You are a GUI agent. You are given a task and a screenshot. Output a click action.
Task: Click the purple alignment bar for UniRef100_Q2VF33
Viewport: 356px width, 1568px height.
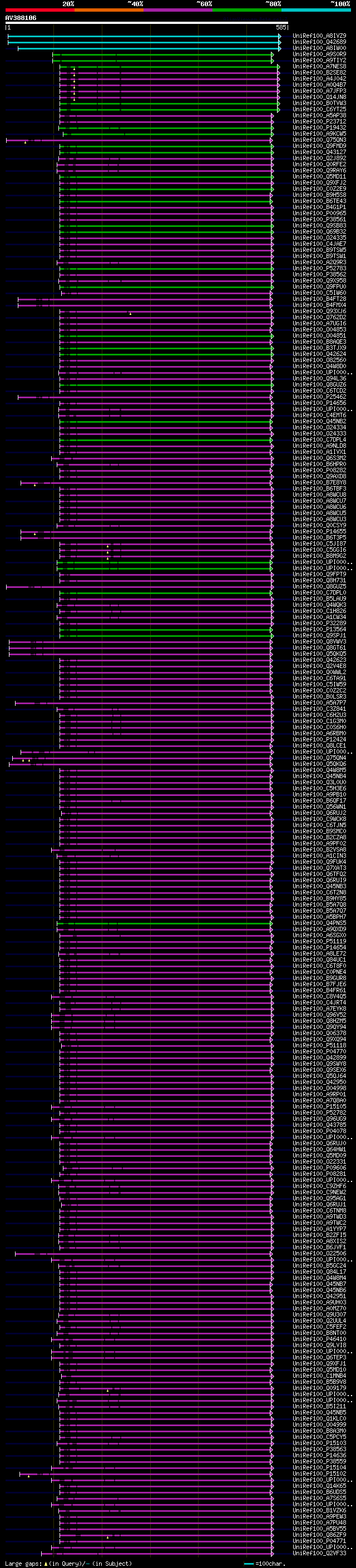point(157,1553)
